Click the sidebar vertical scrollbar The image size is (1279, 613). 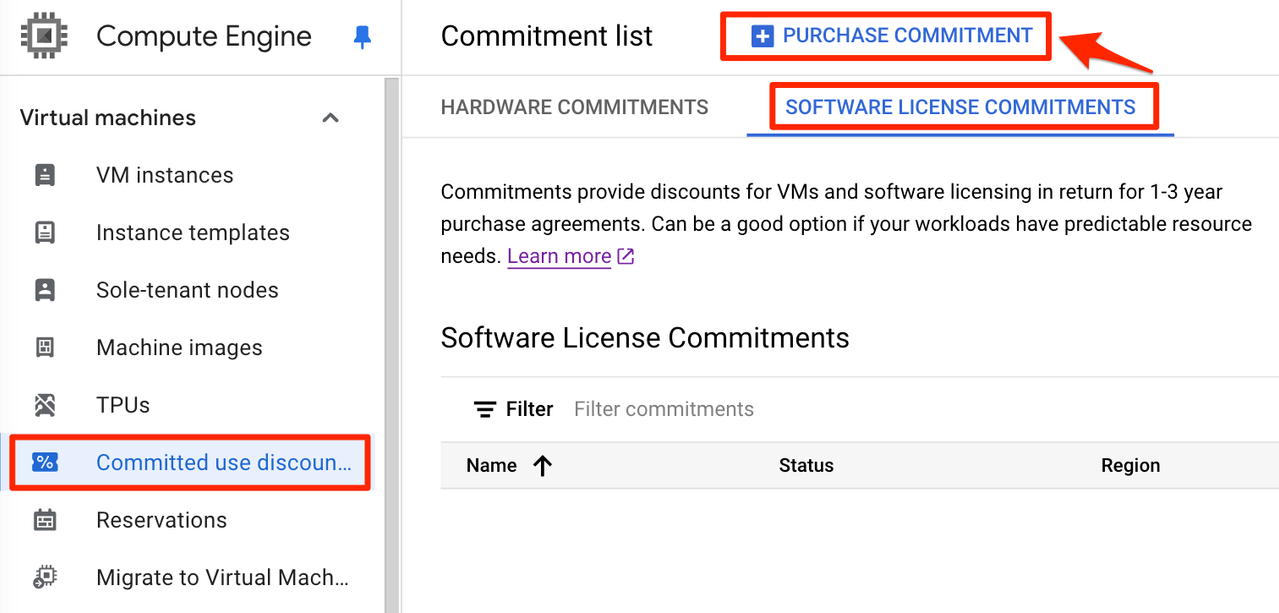pyautogui.click(x=392, y=345)
